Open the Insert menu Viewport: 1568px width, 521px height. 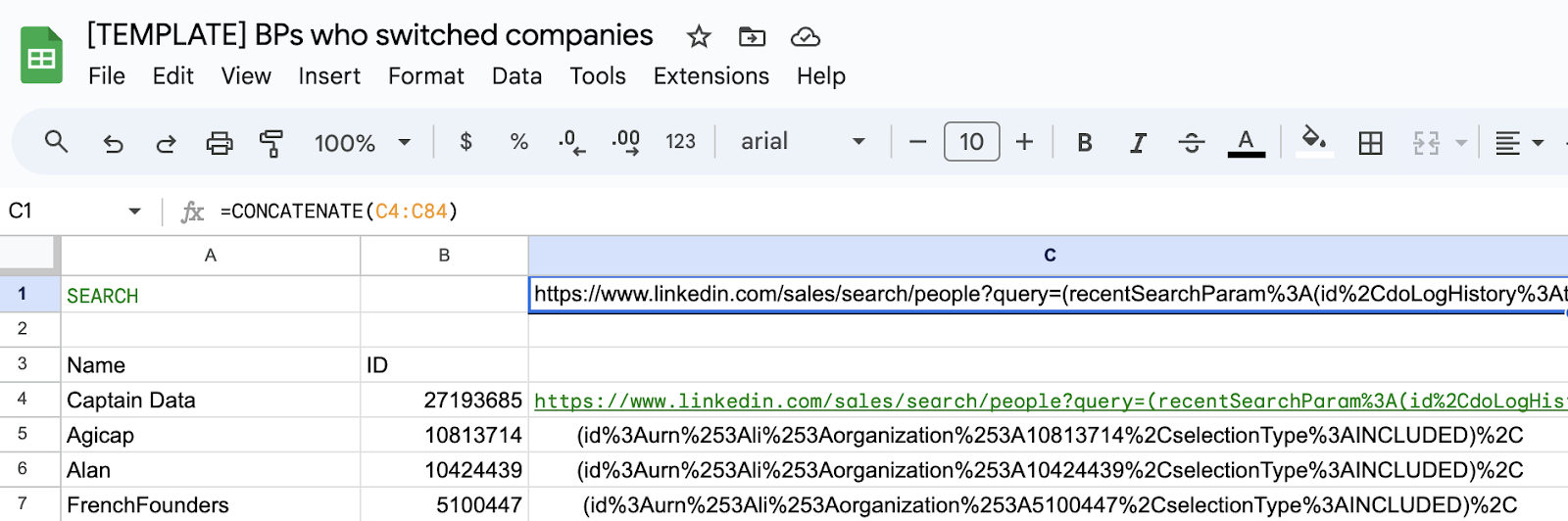[329, 76]
